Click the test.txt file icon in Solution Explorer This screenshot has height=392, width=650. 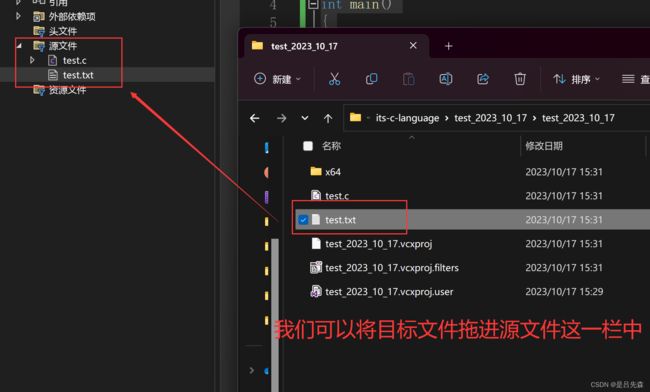click(x=53, y=75)
